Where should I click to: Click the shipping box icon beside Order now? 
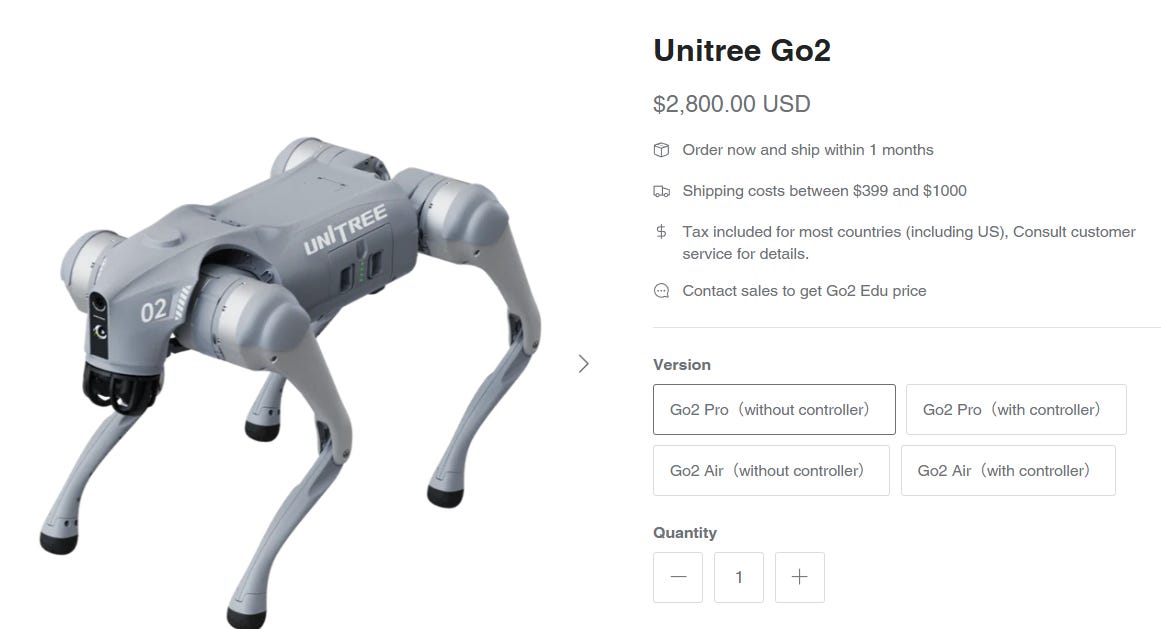click(x=661, y=149)
